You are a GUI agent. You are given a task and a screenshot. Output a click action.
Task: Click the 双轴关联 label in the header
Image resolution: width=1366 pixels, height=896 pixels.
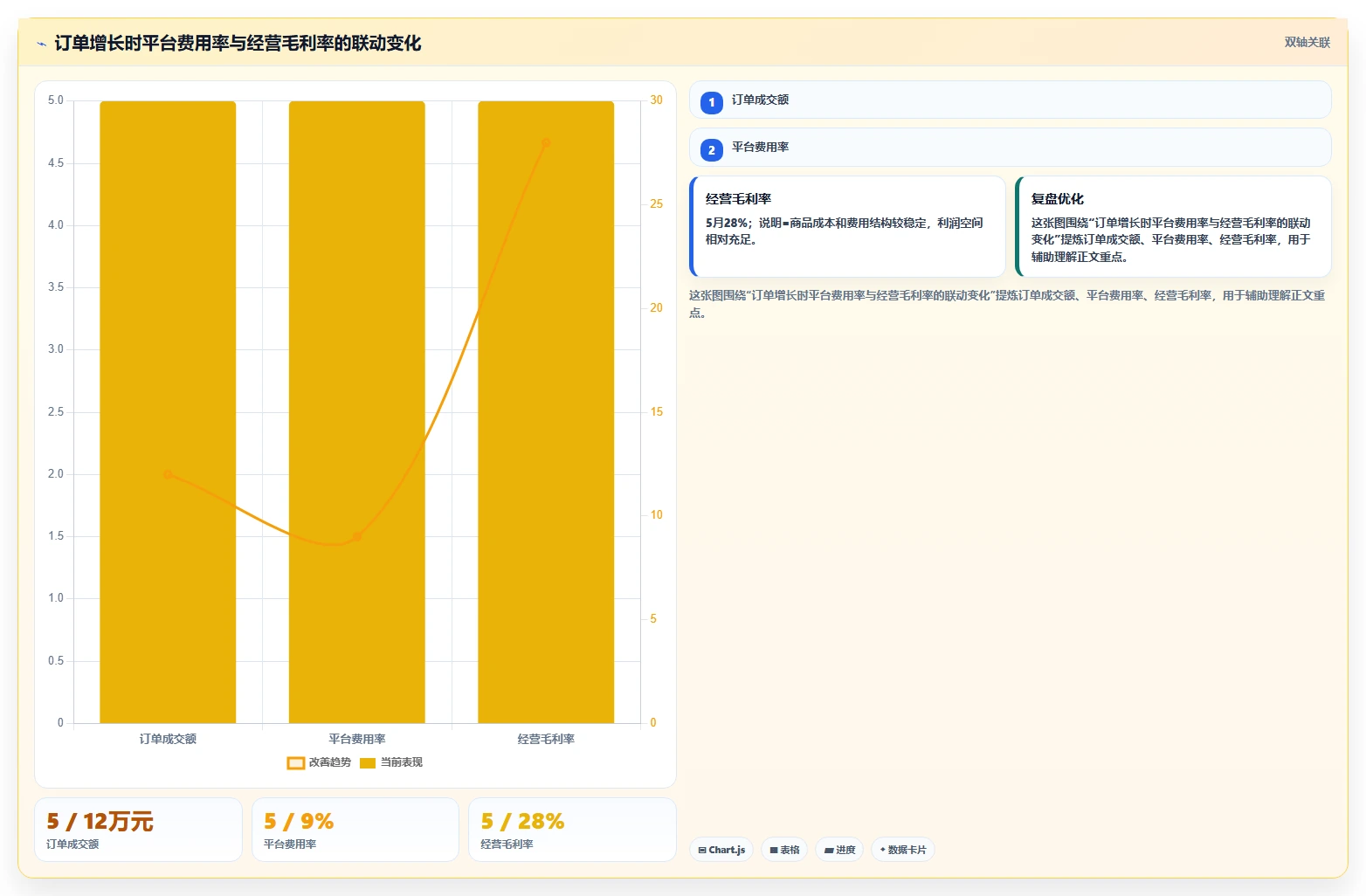[x=1307, y=43]
